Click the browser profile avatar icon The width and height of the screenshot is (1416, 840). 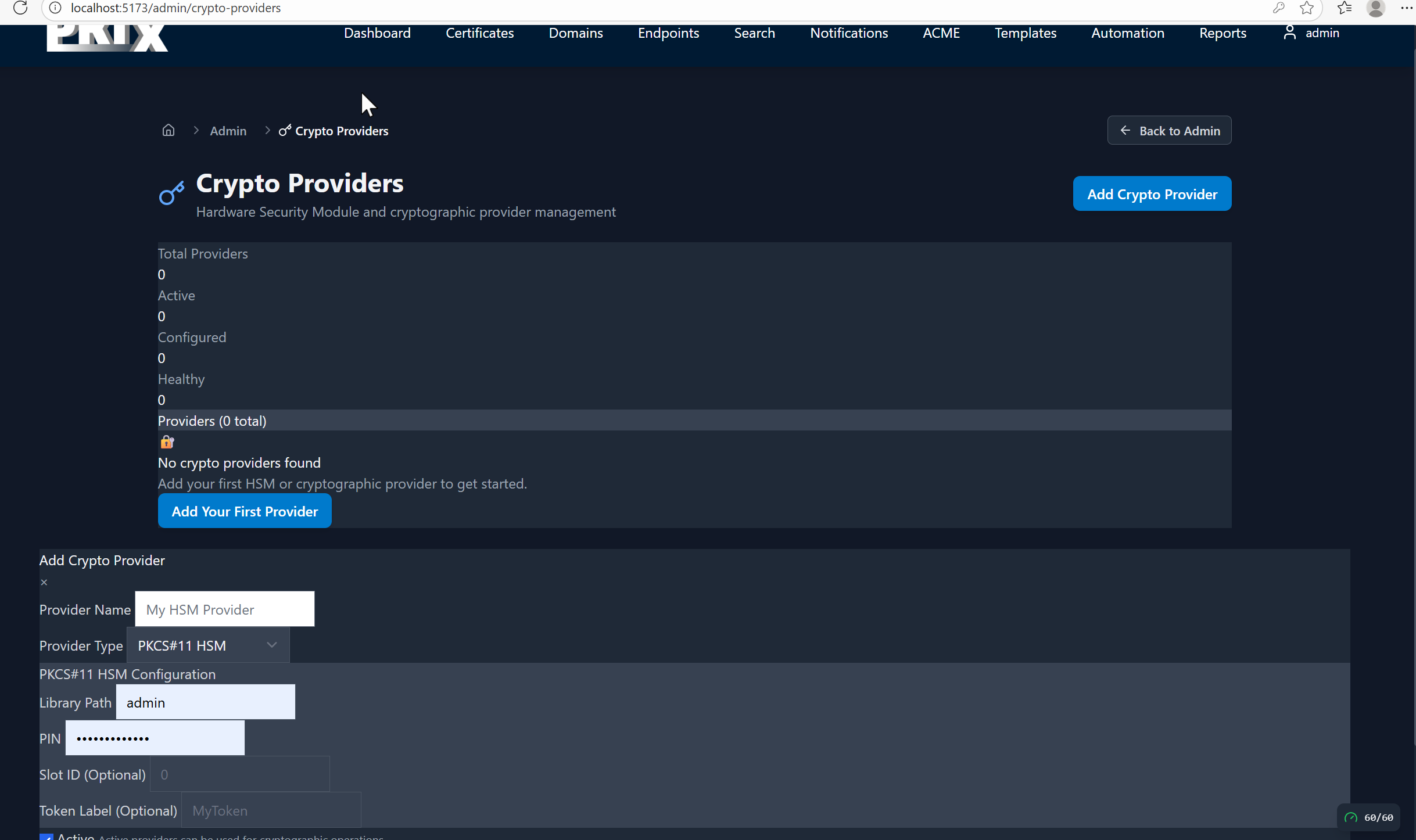pos(1376,8)
